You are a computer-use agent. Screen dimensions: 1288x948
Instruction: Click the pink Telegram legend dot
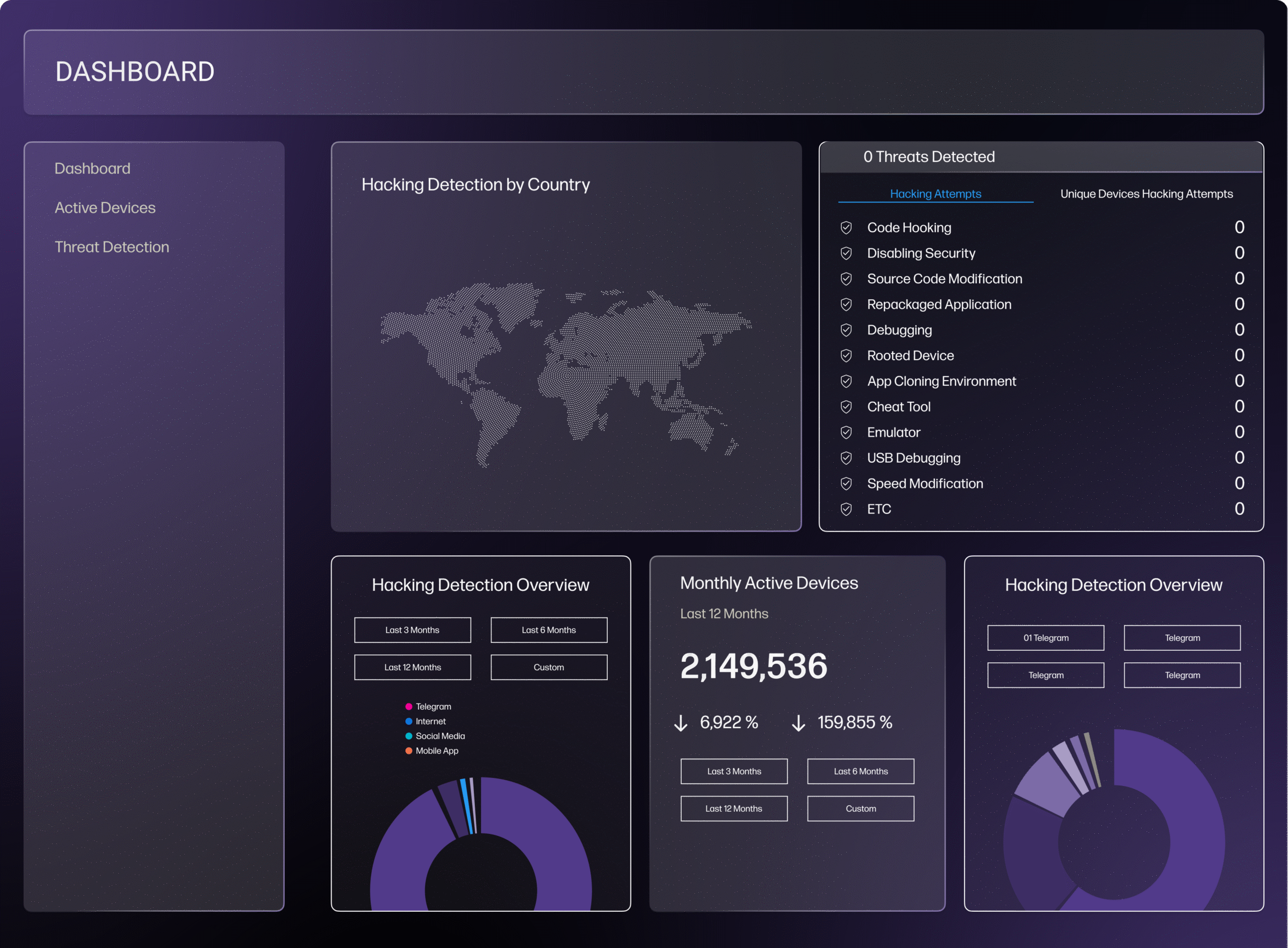(409, 707)
